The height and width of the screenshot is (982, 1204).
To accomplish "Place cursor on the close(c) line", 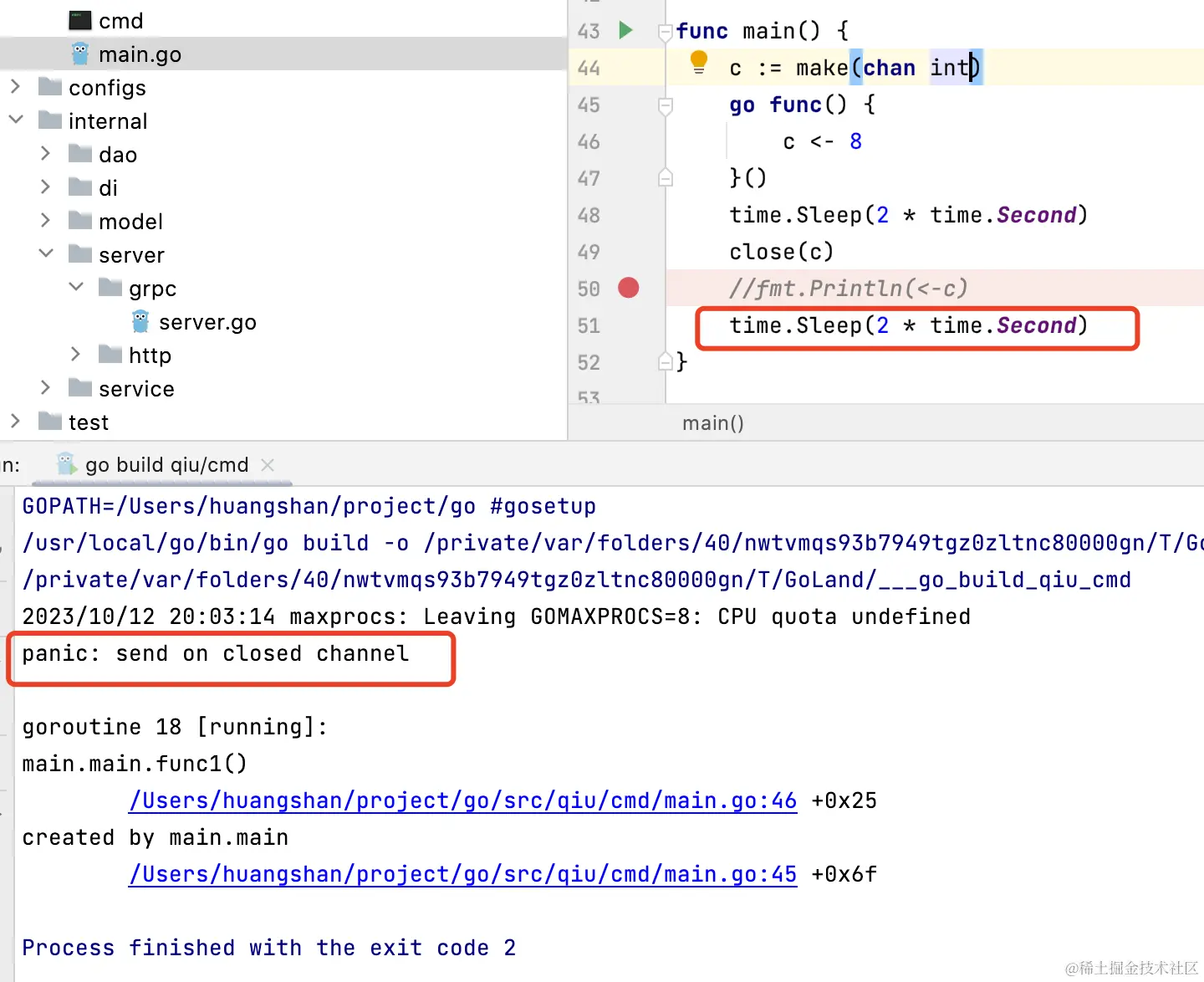I will click(x=781, y=252).
